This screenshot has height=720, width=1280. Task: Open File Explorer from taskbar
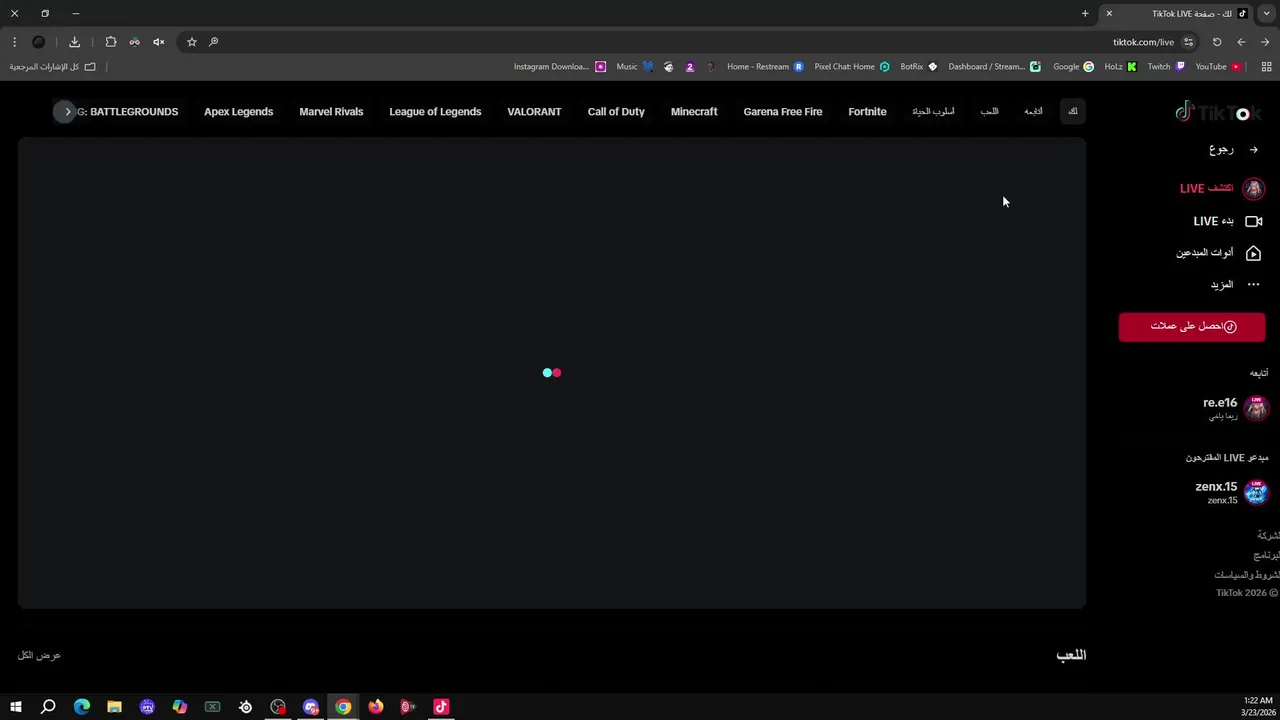114,707
